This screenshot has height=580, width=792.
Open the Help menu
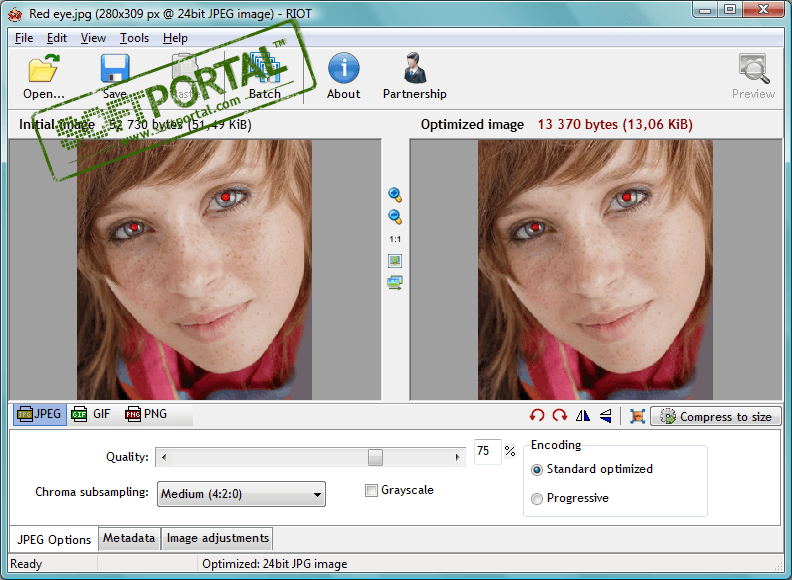click(x=175, y=38)
